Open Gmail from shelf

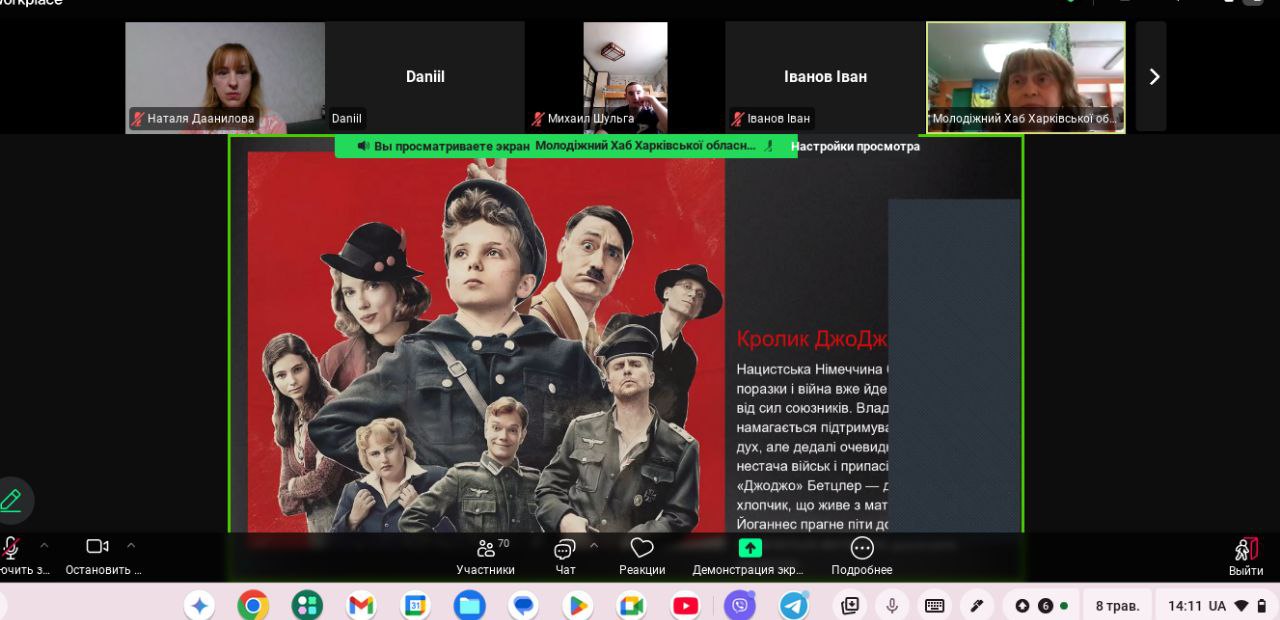tap(361, 605)
